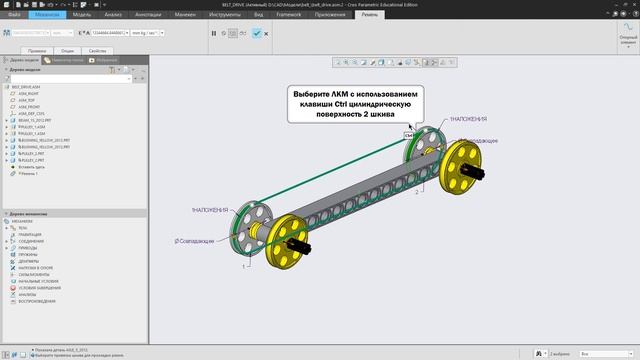This screenshot has height=360, width=640.
Task: Expand the СОЕДИНЕНИЯ node in mechanism tree
Action: tap(6, 241)
